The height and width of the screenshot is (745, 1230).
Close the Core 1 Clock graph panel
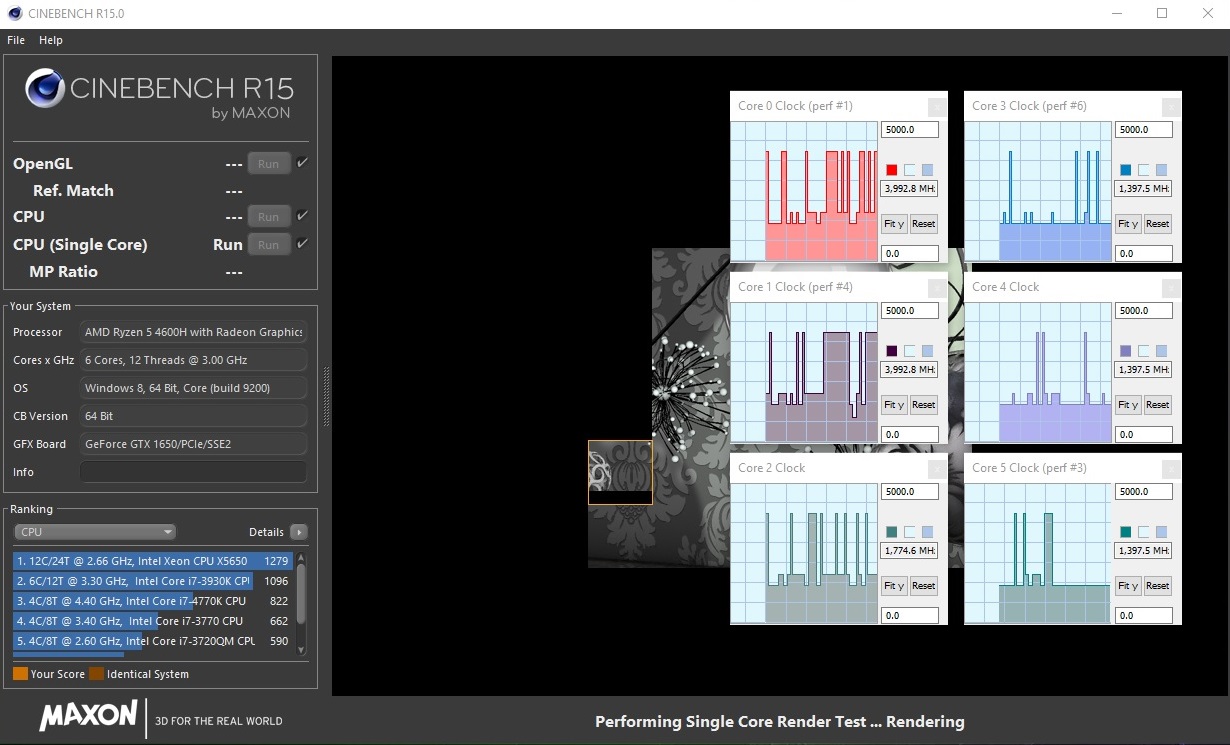point(936,287)
